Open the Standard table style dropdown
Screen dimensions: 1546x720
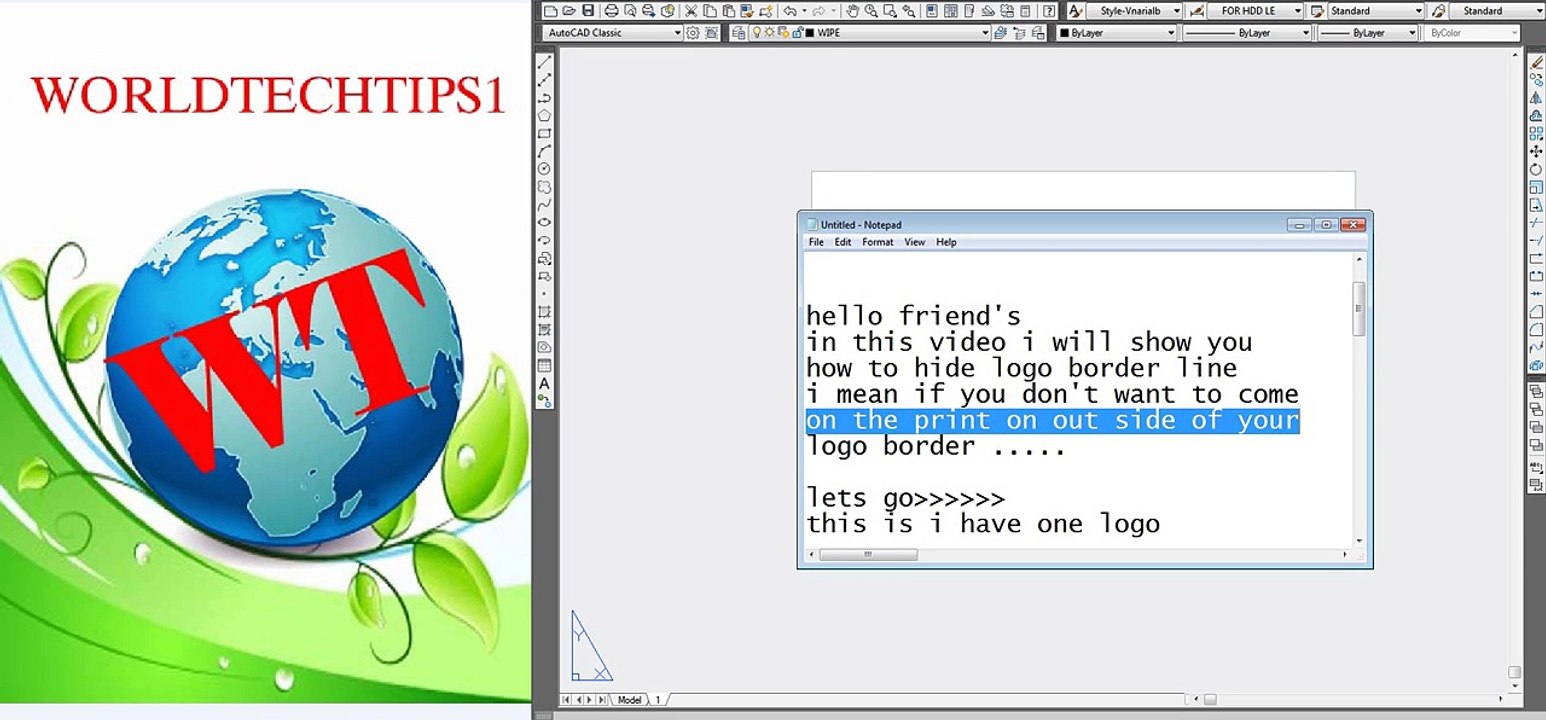click(1375, 11)
